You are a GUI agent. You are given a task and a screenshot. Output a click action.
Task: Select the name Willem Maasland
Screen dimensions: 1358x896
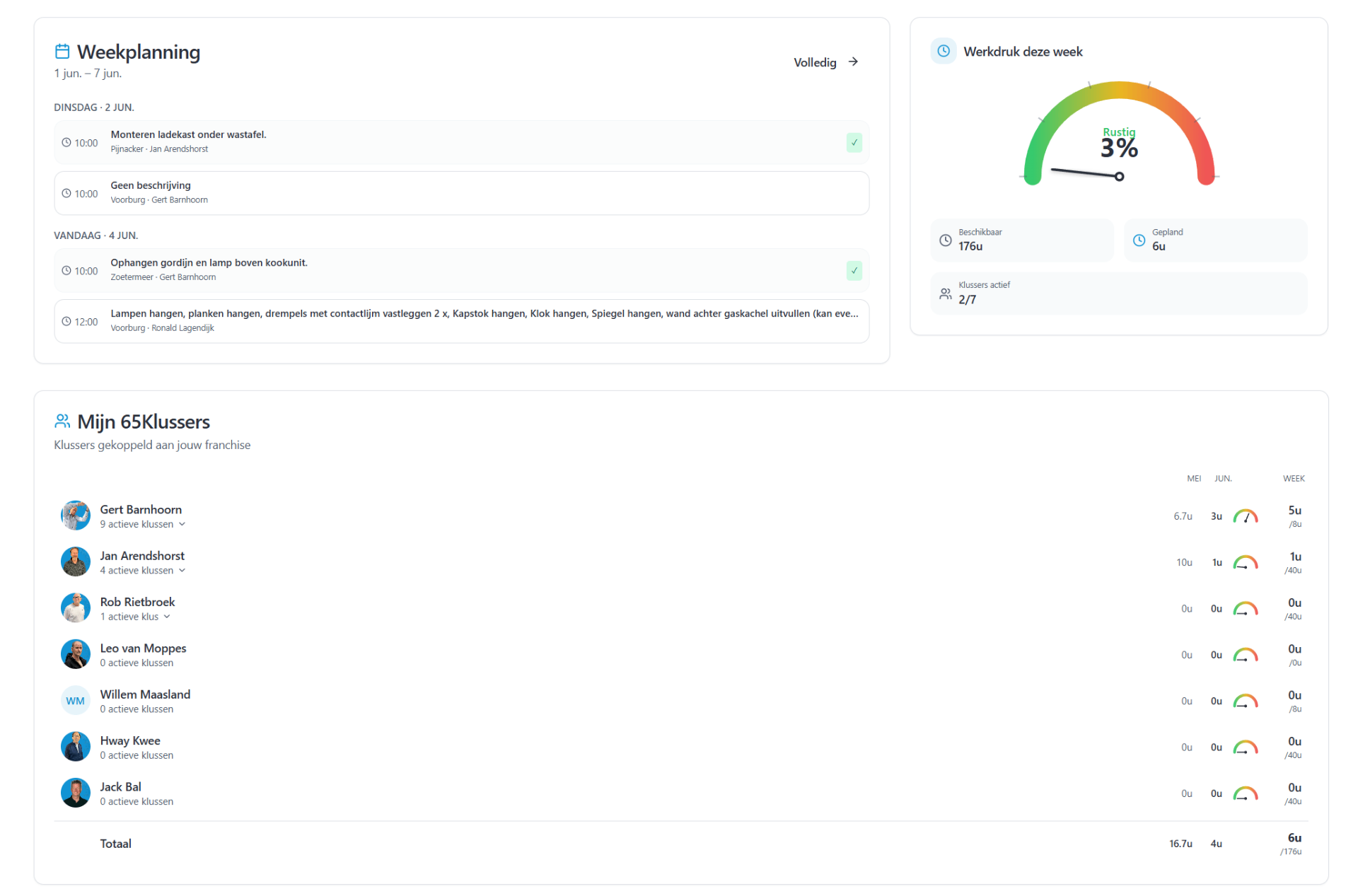145,694
